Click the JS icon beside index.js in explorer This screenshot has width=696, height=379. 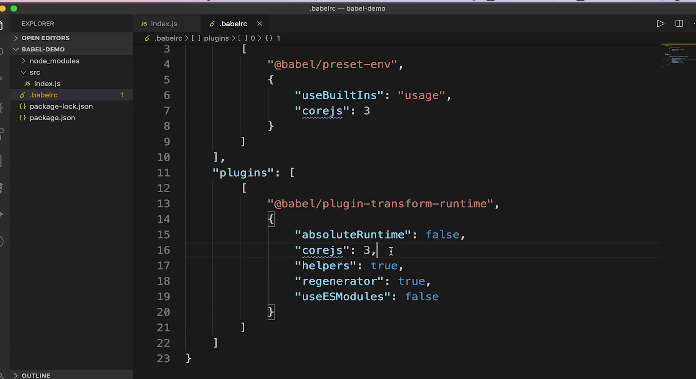(x=28, y=83)
